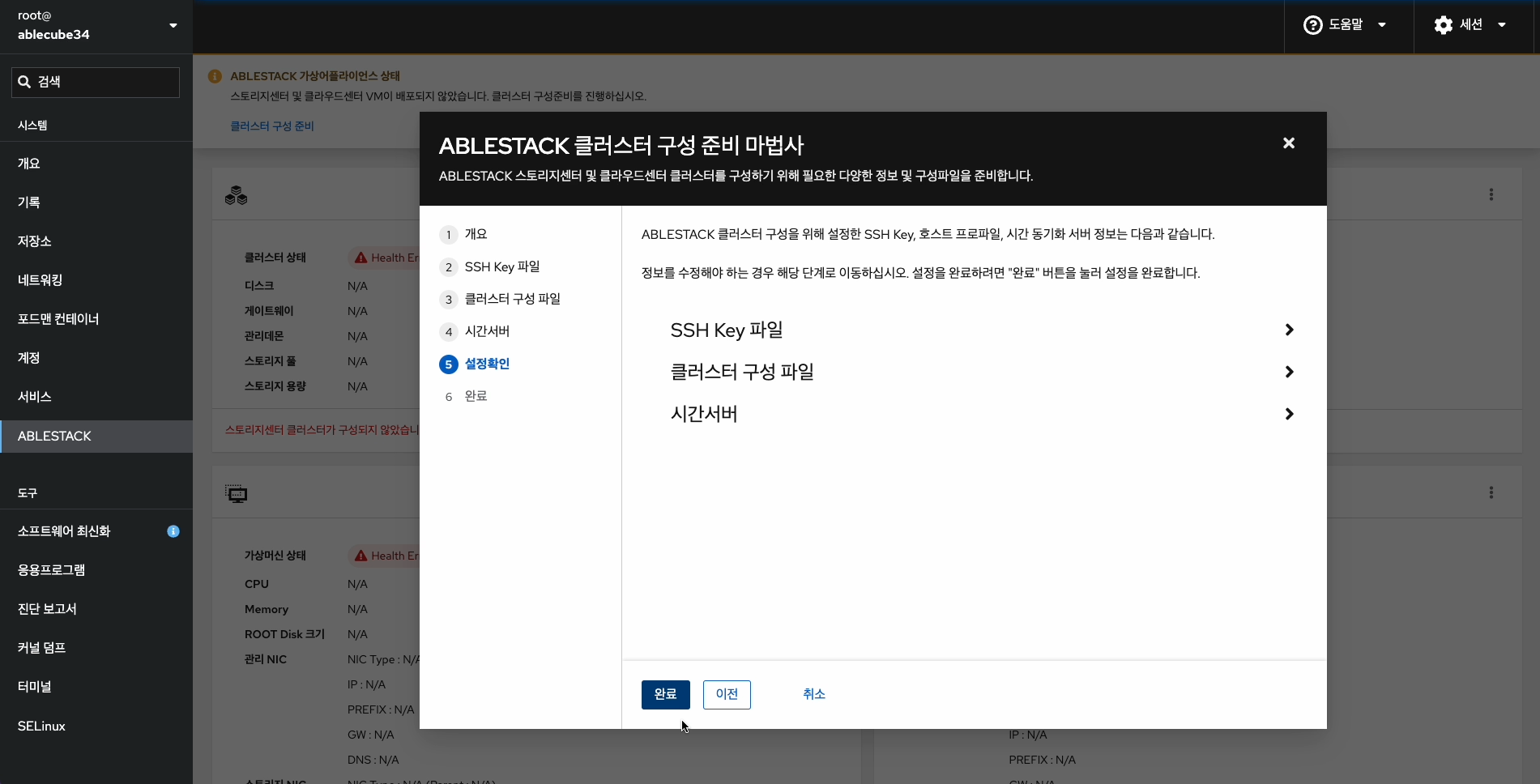Image resolution: width=1540 pixels, height=784 pixels.
Task: Open 소프트웨어 최신화 in the sidebar
Action: [96, 531]
